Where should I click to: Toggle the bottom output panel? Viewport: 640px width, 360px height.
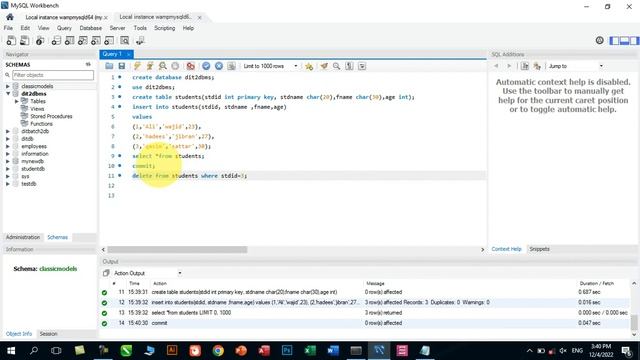624,40
